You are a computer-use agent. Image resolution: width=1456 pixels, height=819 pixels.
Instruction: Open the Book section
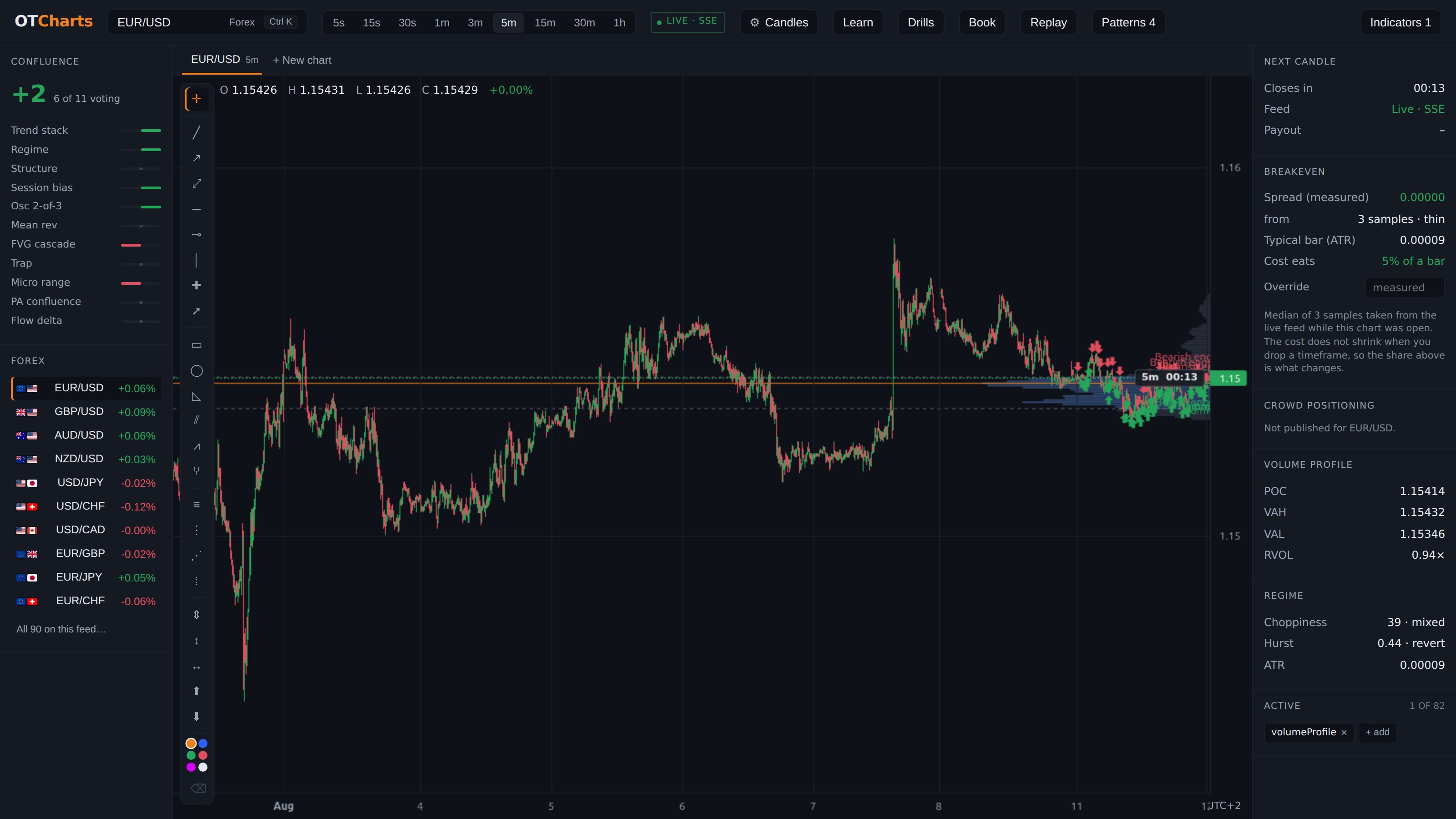982,23
